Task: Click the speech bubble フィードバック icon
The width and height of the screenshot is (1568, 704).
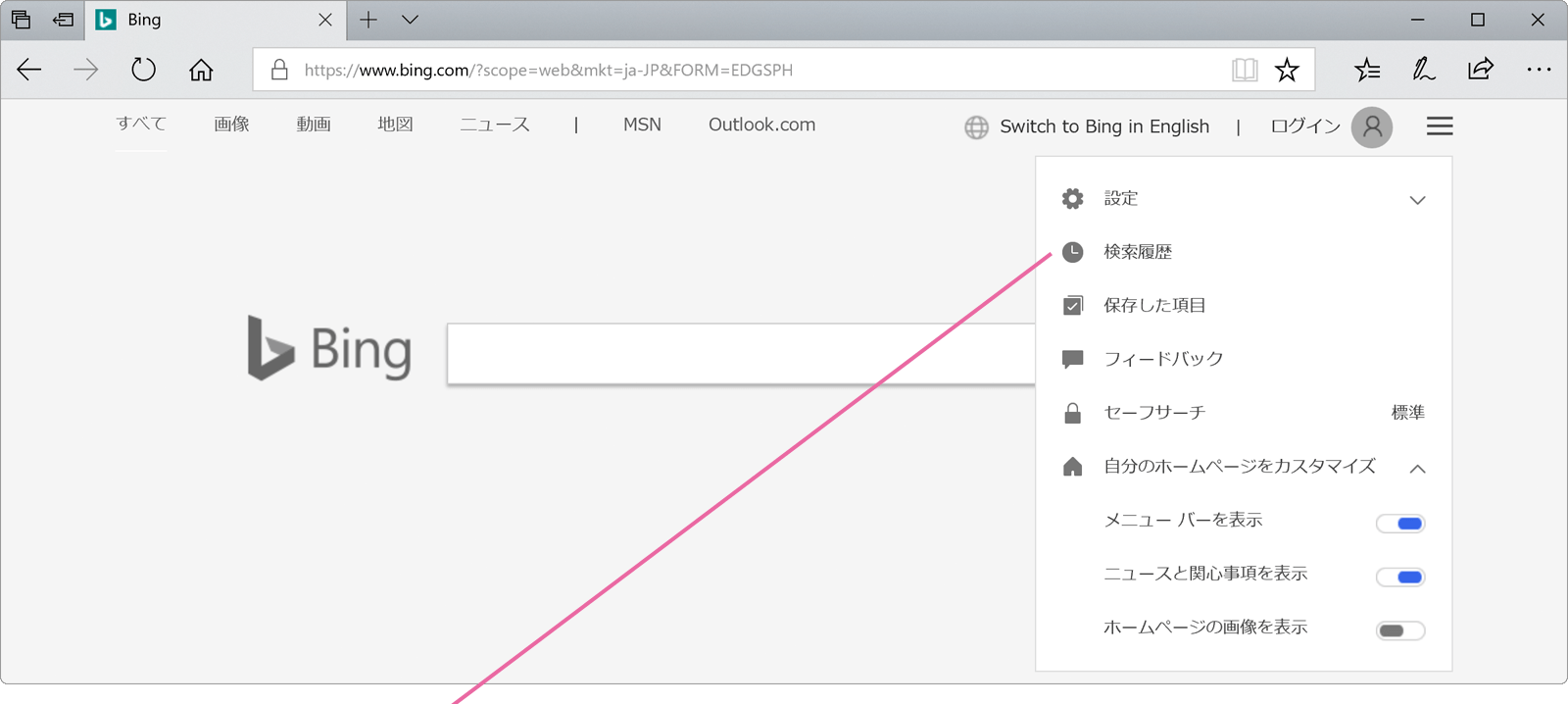Action: click(1073, 360)
